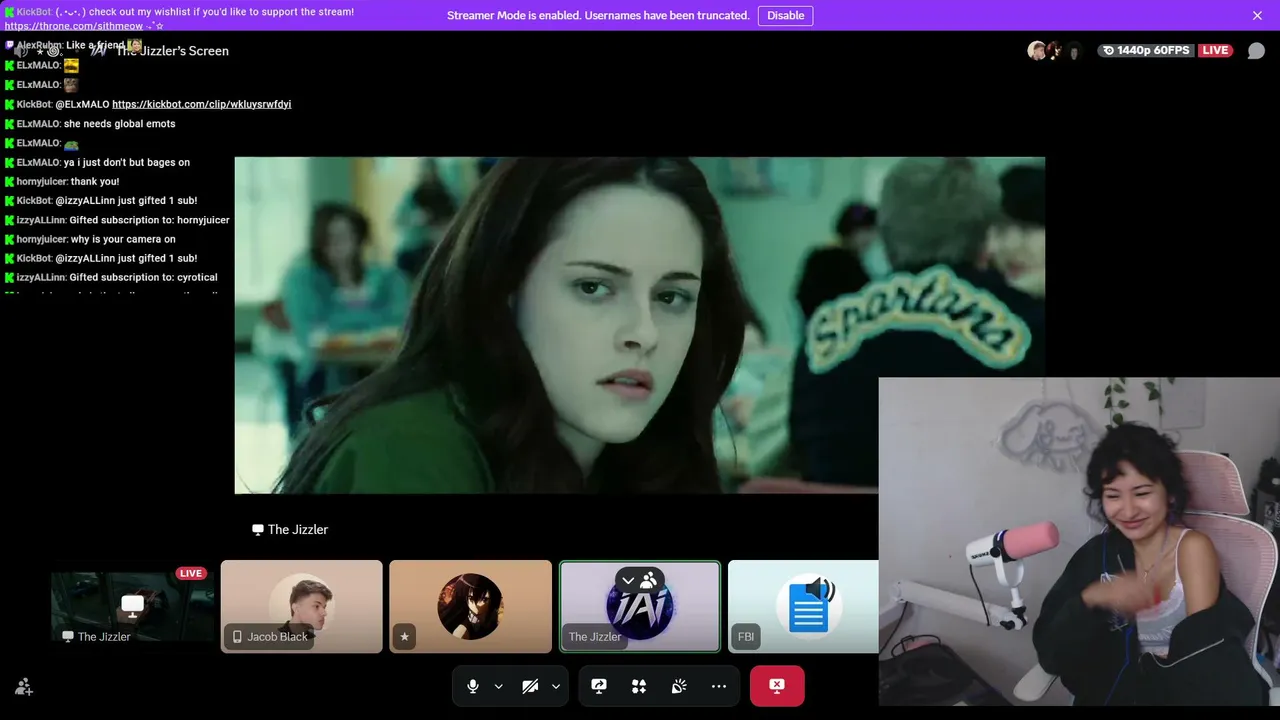Invite friends using add-person icon
Viewport: 1280px width, 720px height.
pyautogui.click(x=24, y=687)
